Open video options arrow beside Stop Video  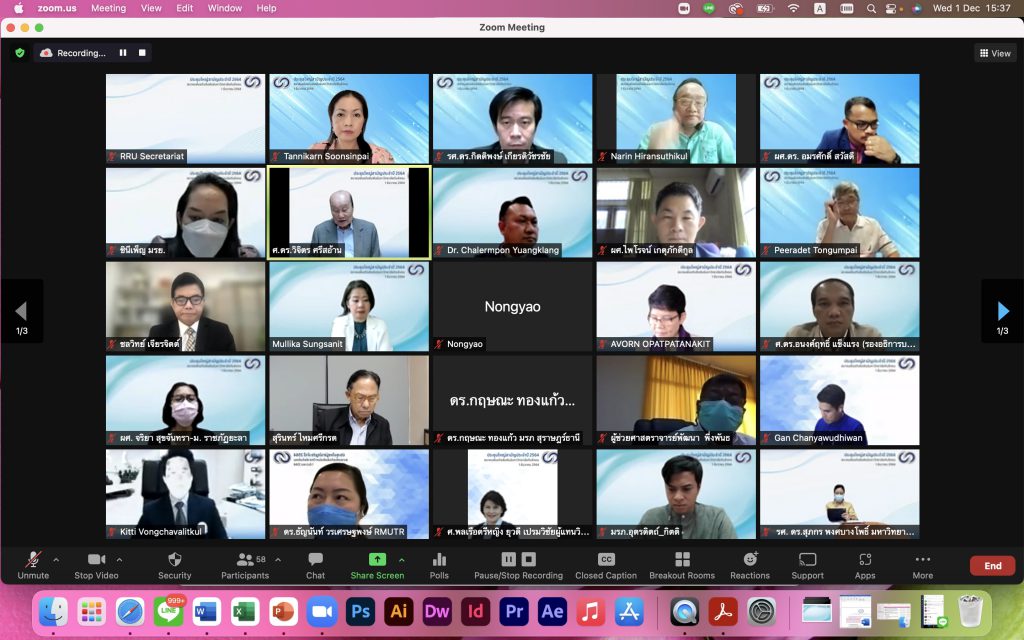click(119, 560)
